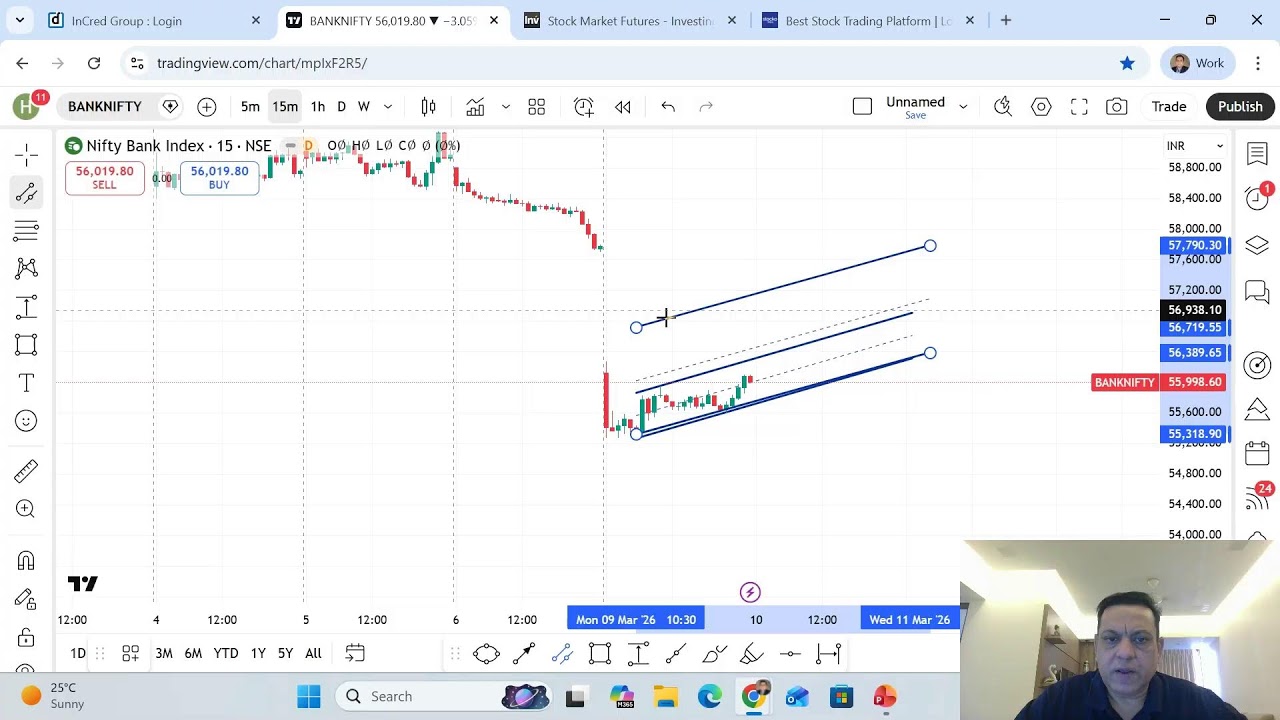Activate the zoom in tool

[27, 510]
